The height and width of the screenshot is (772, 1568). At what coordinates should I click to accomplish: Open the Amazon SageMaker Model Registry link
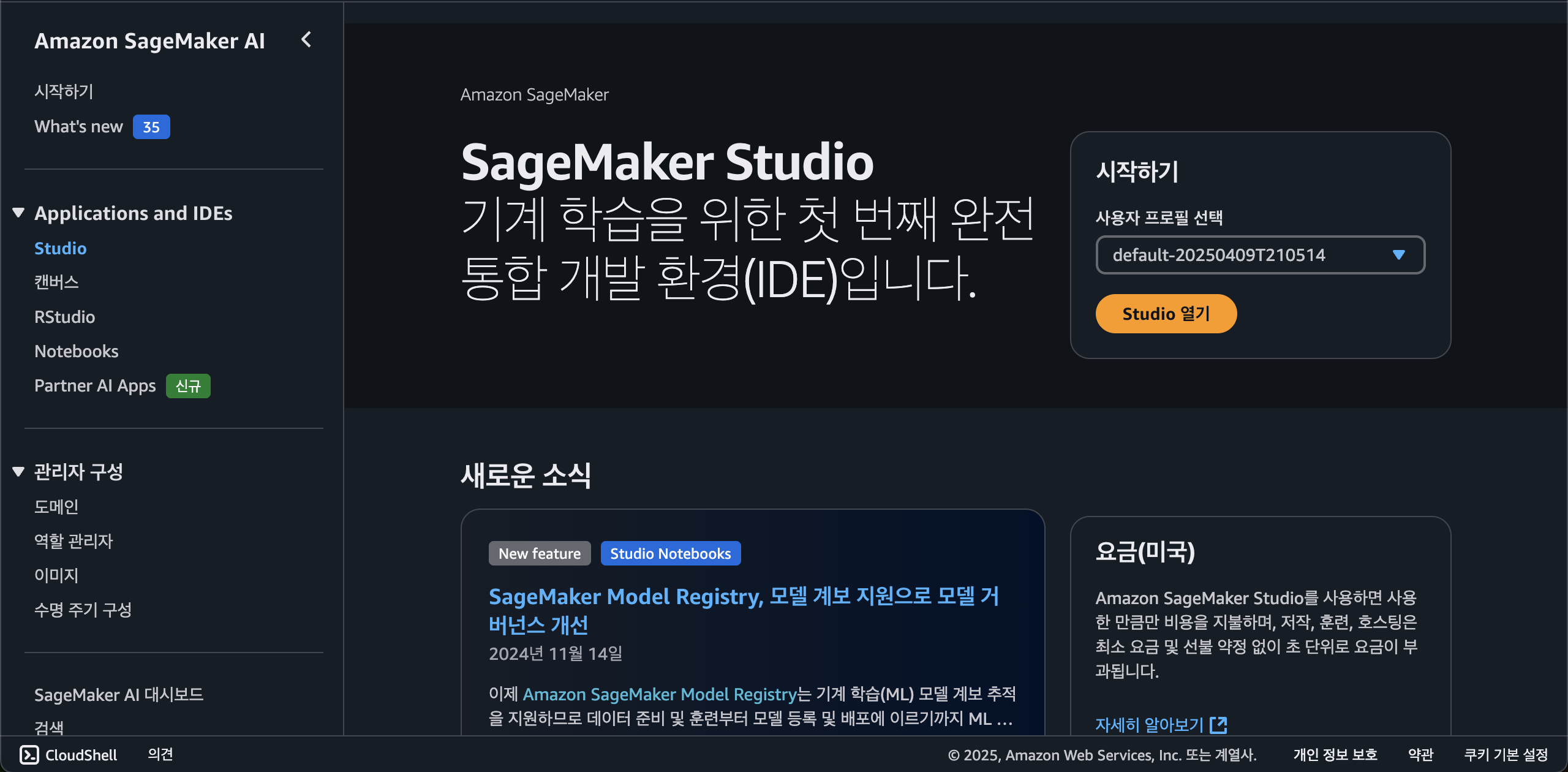coord(658,694)
